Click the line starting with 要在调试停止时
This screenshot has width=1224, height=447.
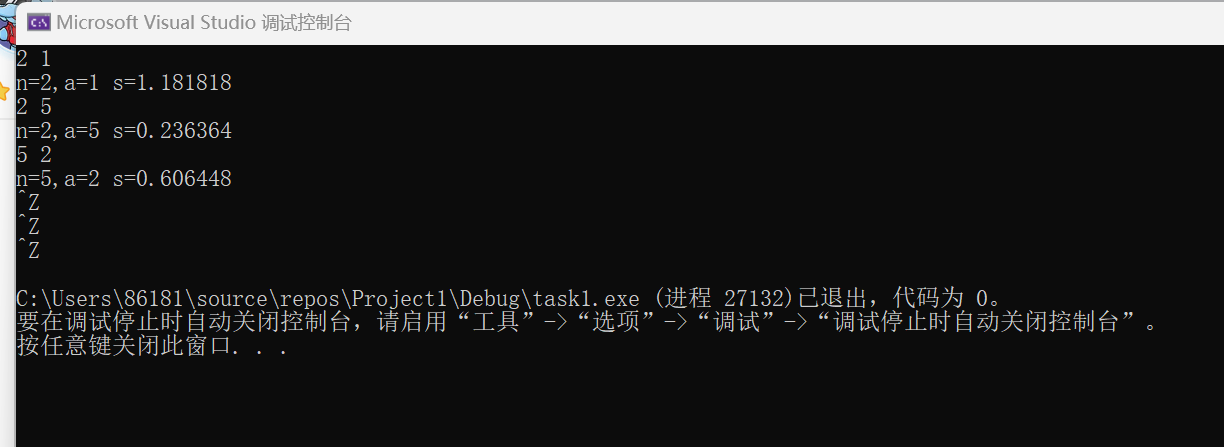pyautogui.click(x=587, y=323)
